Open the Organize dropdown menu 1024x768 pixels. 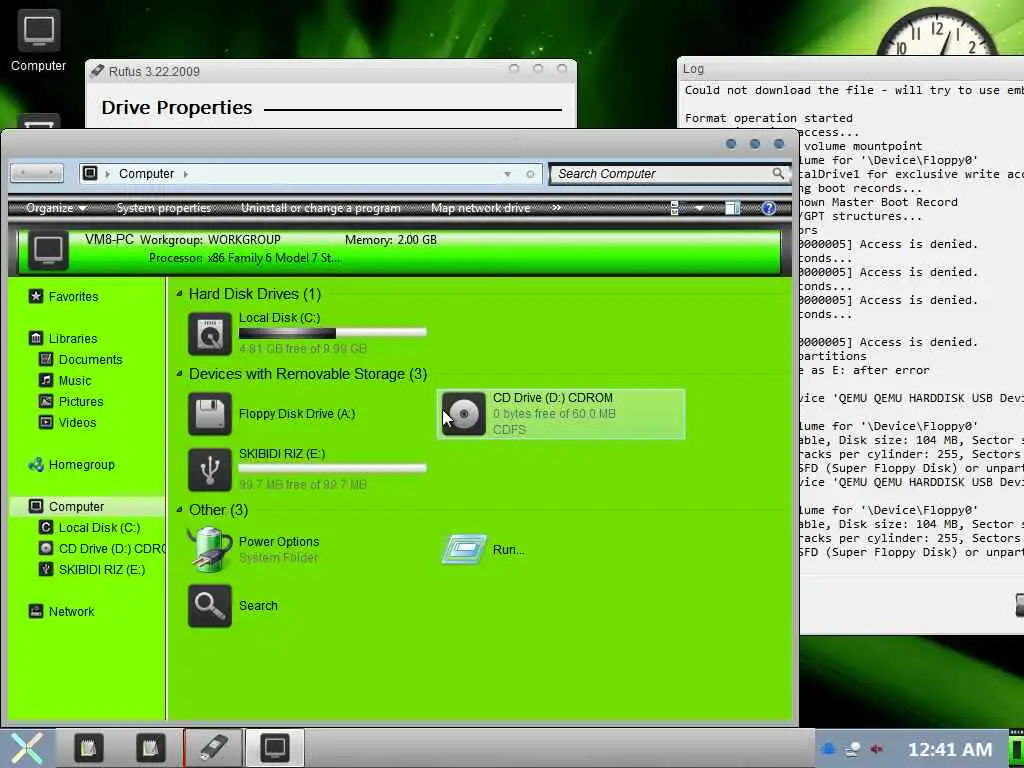tap(56, 208)
